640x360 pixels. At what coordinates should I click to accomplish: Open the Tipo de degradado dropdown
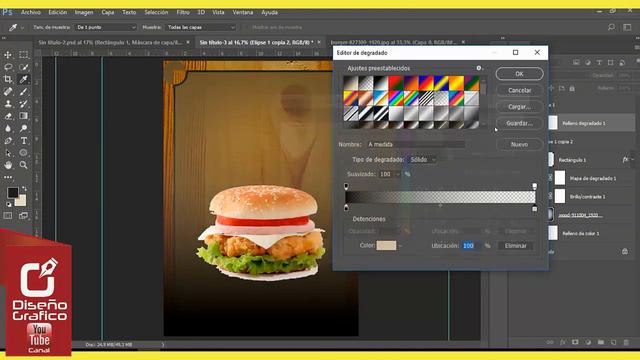[422, 160]
